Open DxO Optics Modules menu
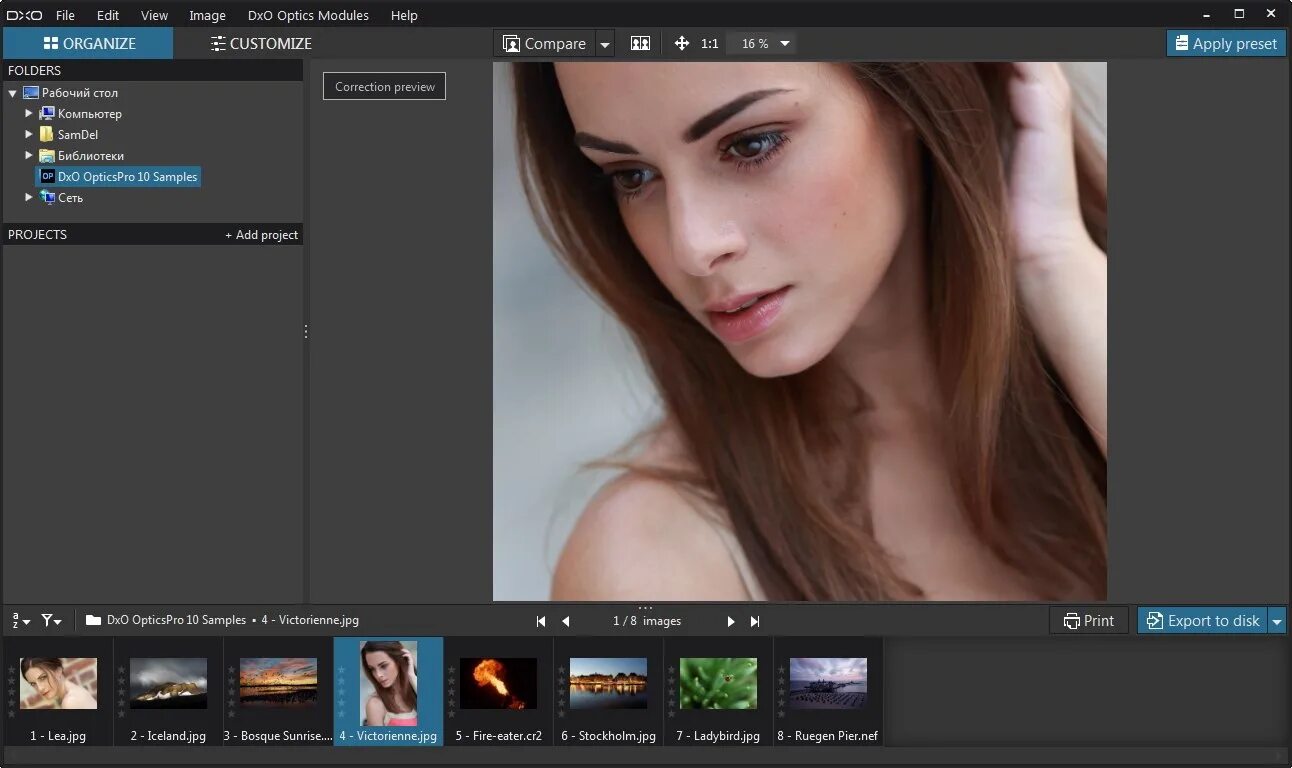Viewport: 1292px width, 768px height. (308, 15)
